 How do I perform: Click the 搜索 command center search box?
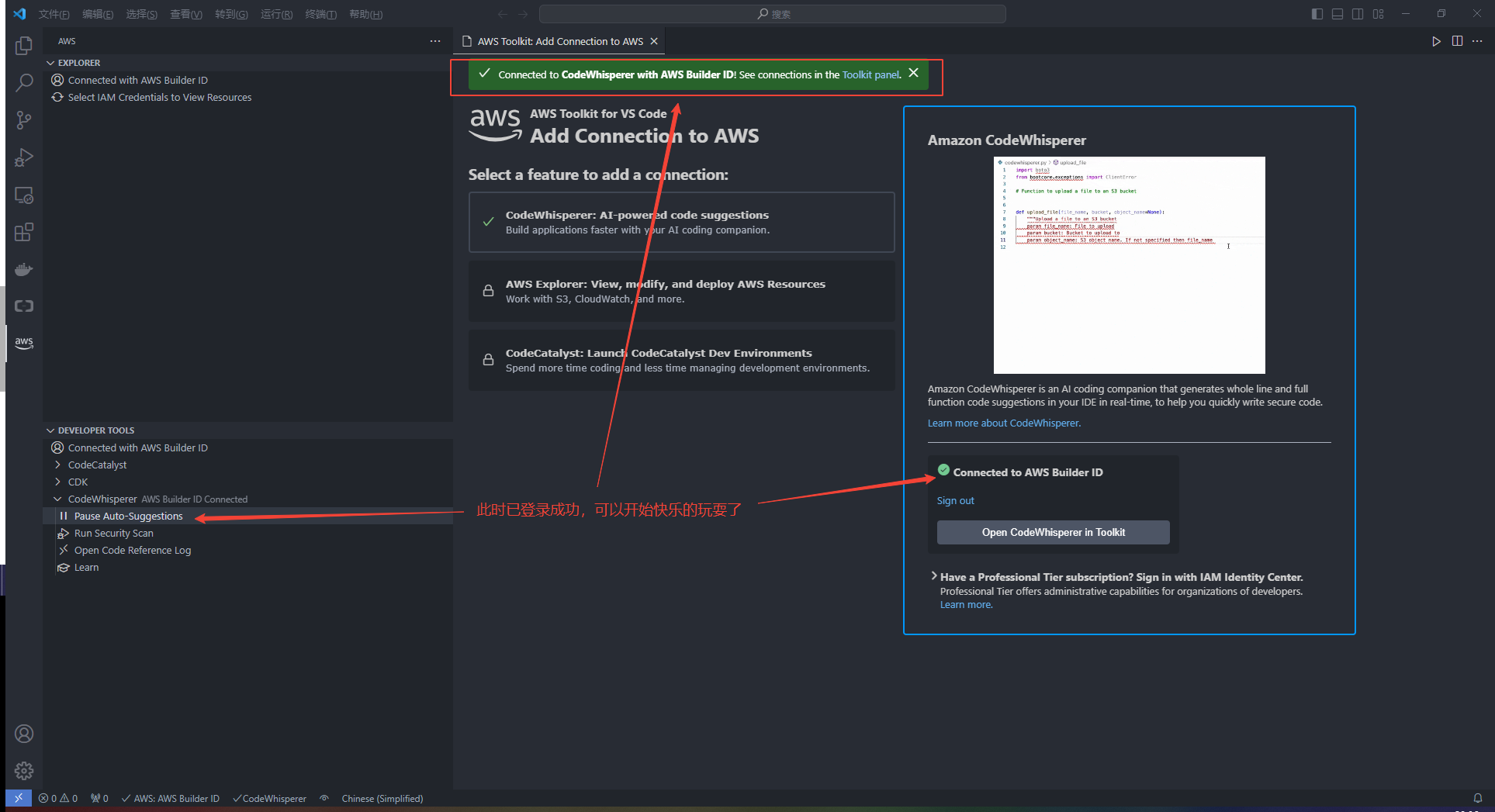pos(773,14)
